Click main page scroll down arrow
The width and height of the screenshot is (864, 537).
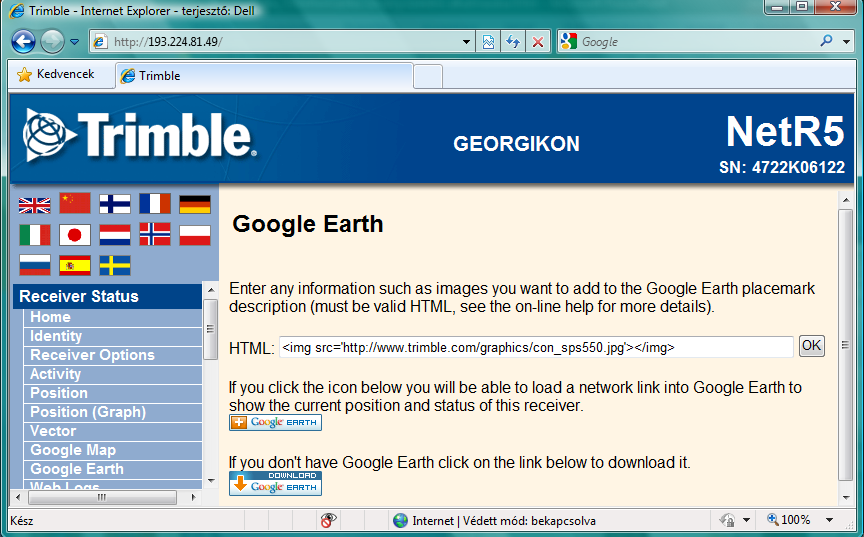846,498
